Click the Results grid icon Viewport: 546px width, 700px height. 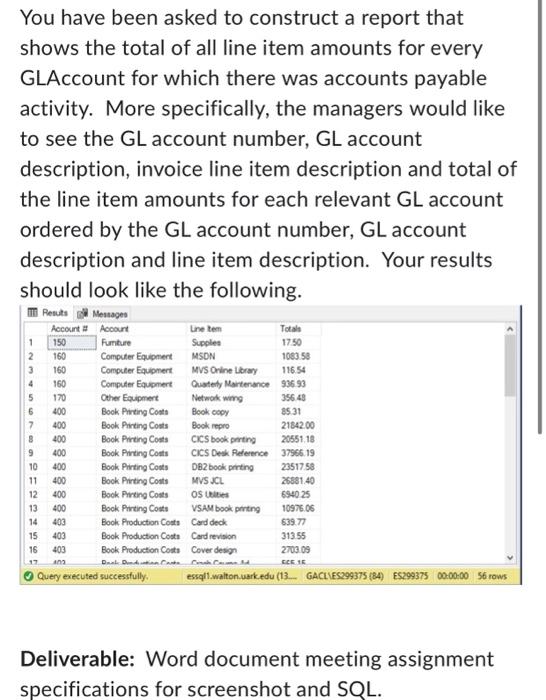(x=33, y=312)
